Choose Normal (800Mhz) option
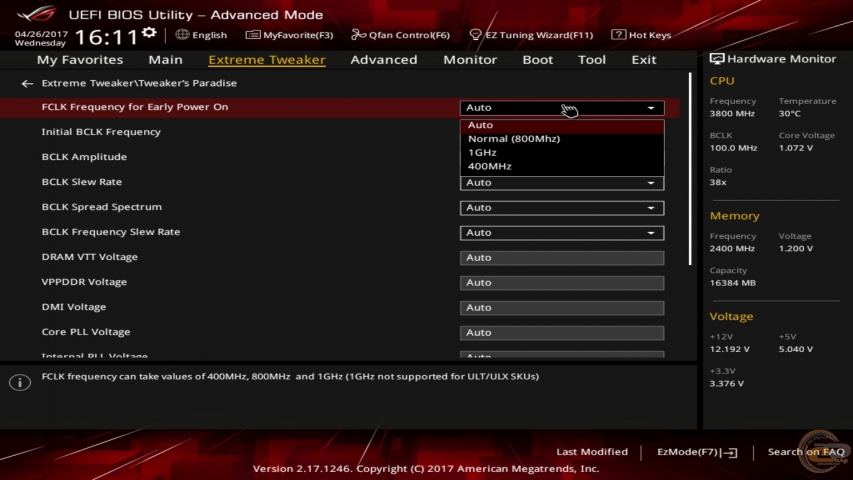Viewport: 853px width, 480px height. [x=562, y=139]
